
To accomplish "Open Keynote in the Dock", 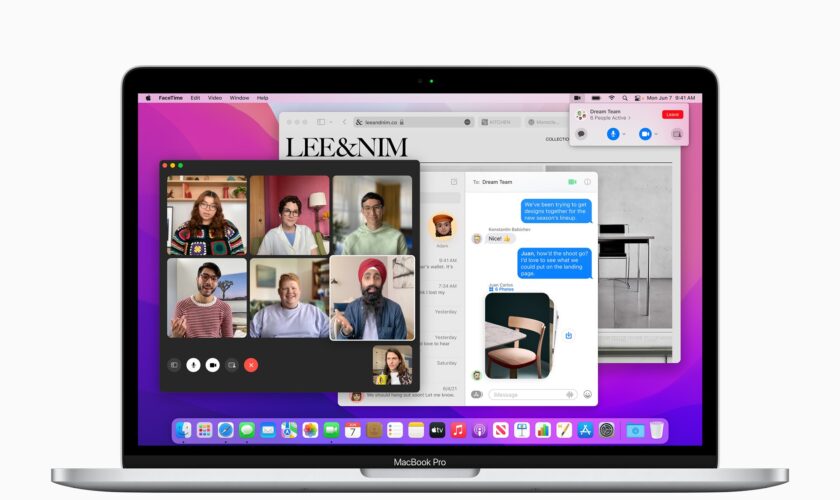I will [x=522, y=430].
